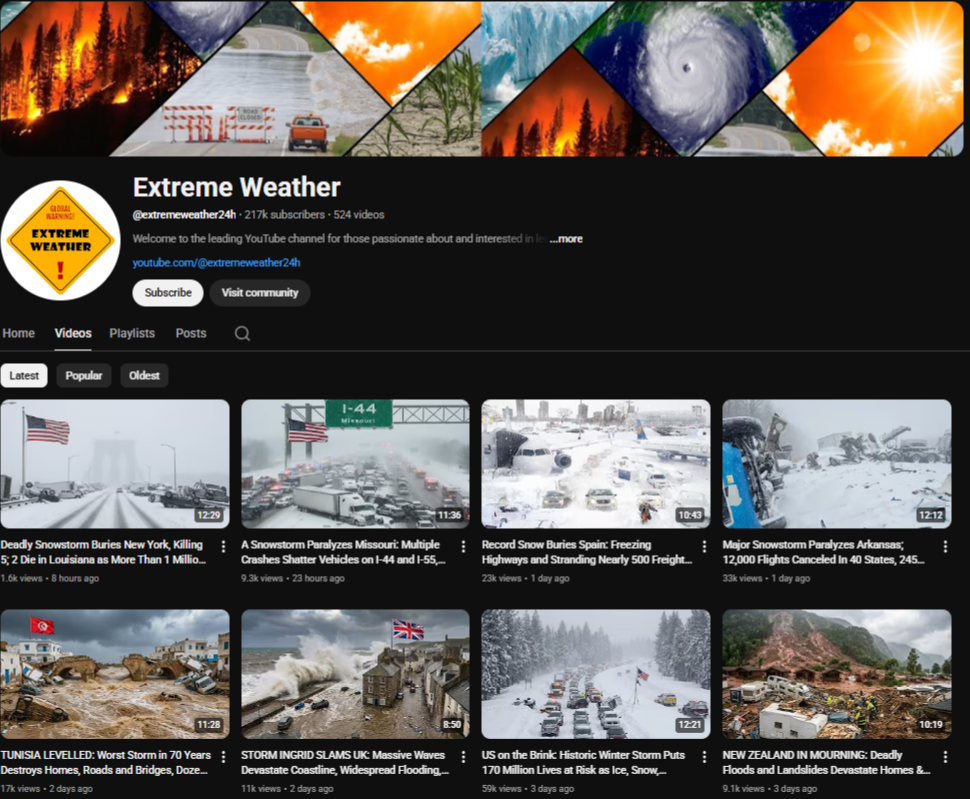
Task: Open options menu for Arkansas snowstorm video
Action: point(945,547)
